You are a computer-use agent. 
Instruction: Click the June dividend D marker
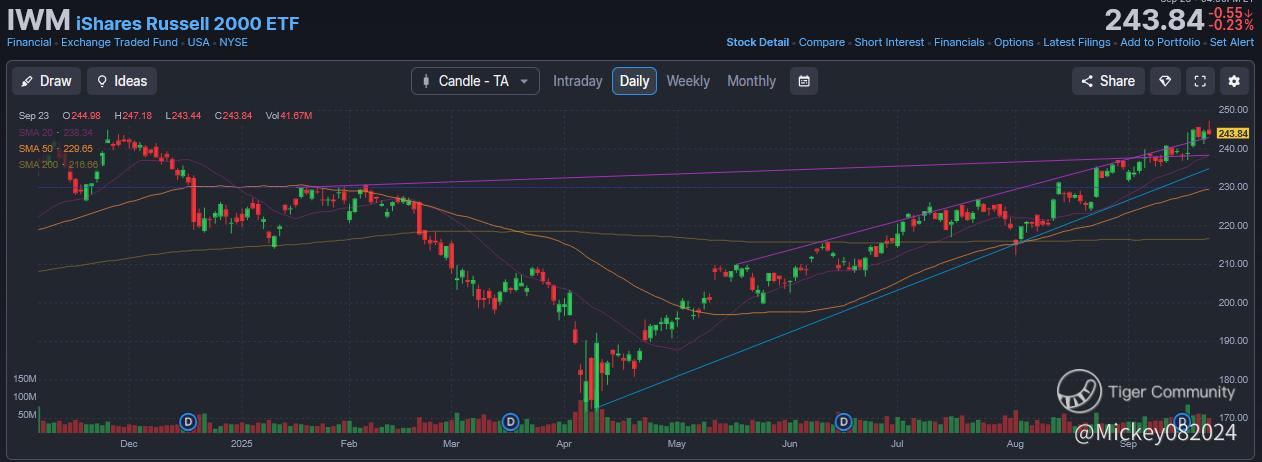[x=844, y=422]
